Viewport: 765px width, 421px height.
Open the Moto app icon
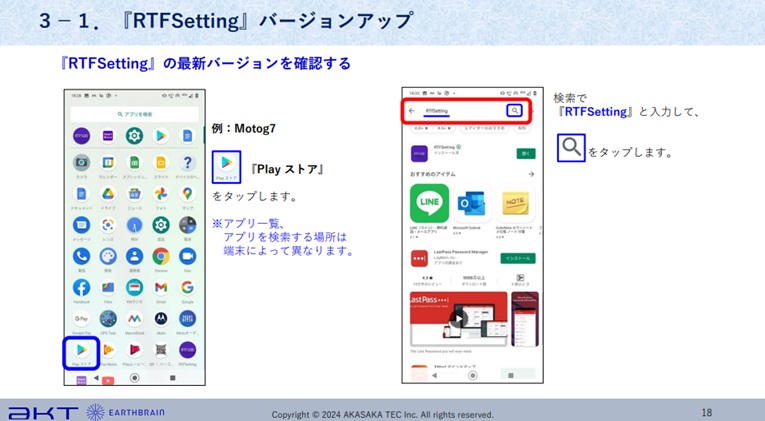161,319
